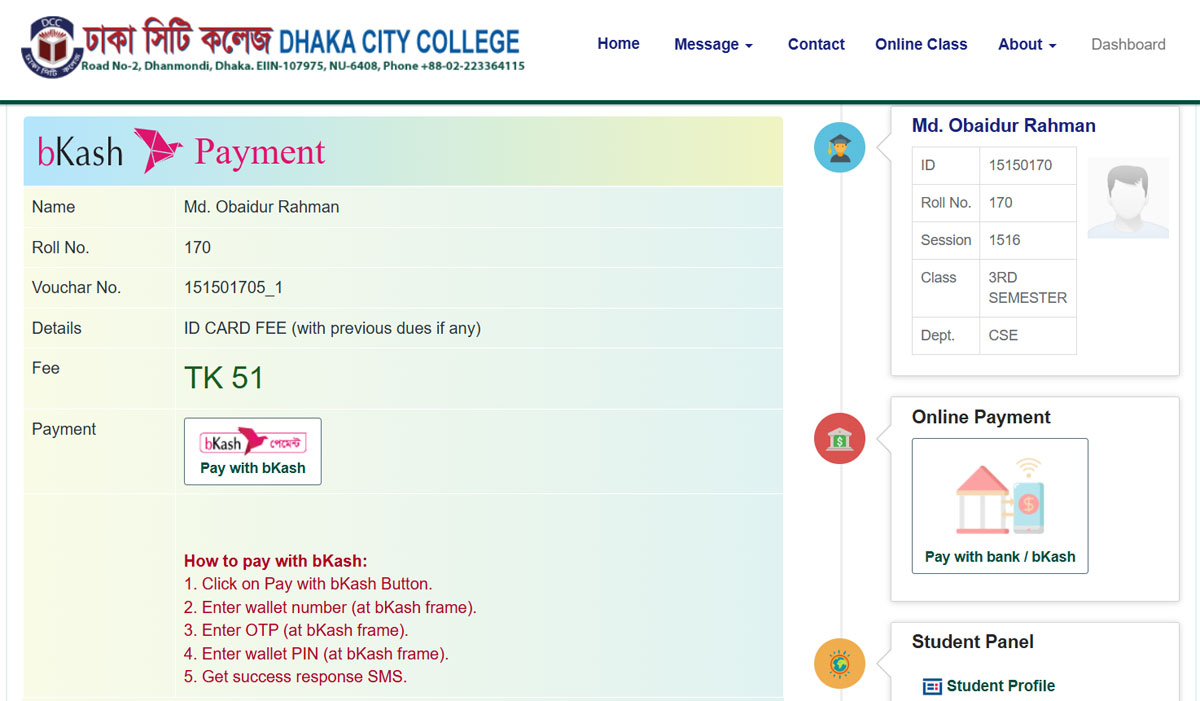Click the TK 51 fee amount
The height and width of the screenshot is (701, 1200).
click(224, 378)
